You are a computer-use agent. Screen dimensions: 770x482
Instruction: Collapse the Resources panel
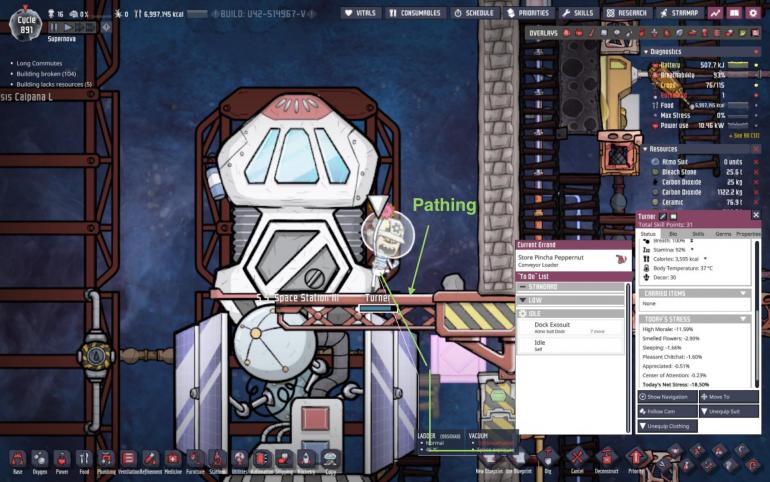tap(646, 149)
